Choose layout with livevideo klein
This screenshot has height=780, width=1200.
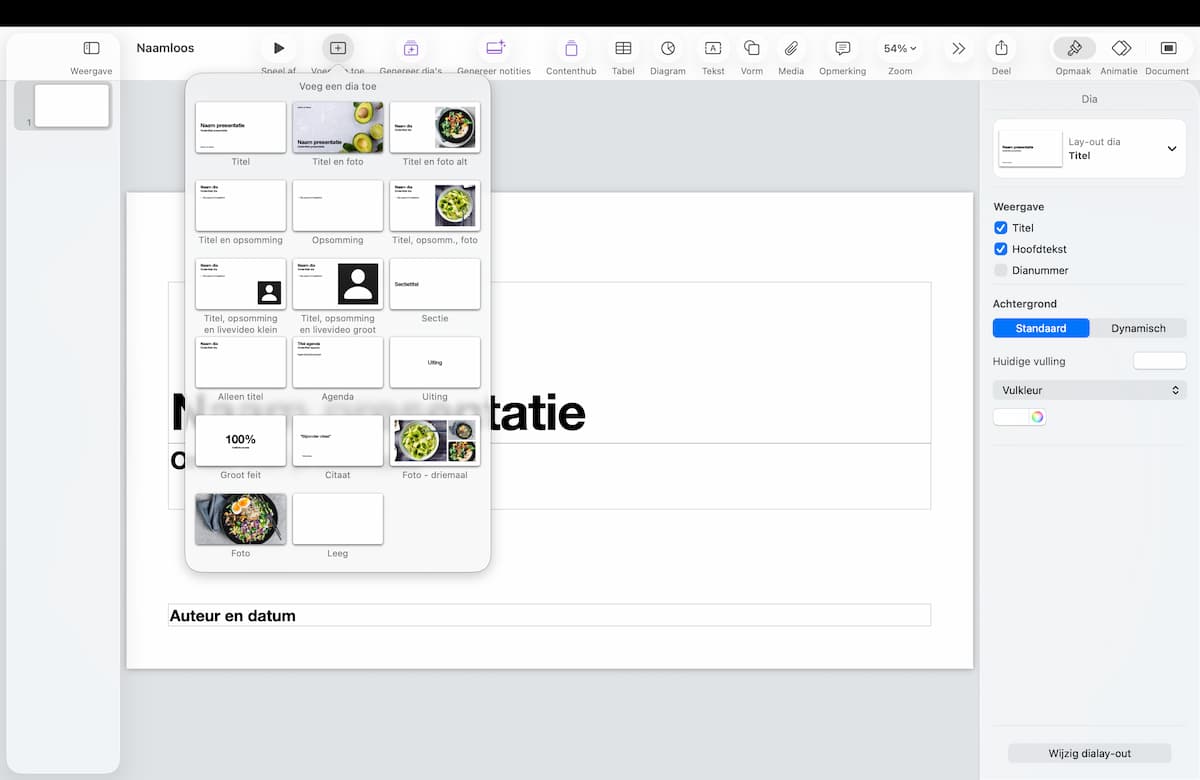(x=241, y=284)
